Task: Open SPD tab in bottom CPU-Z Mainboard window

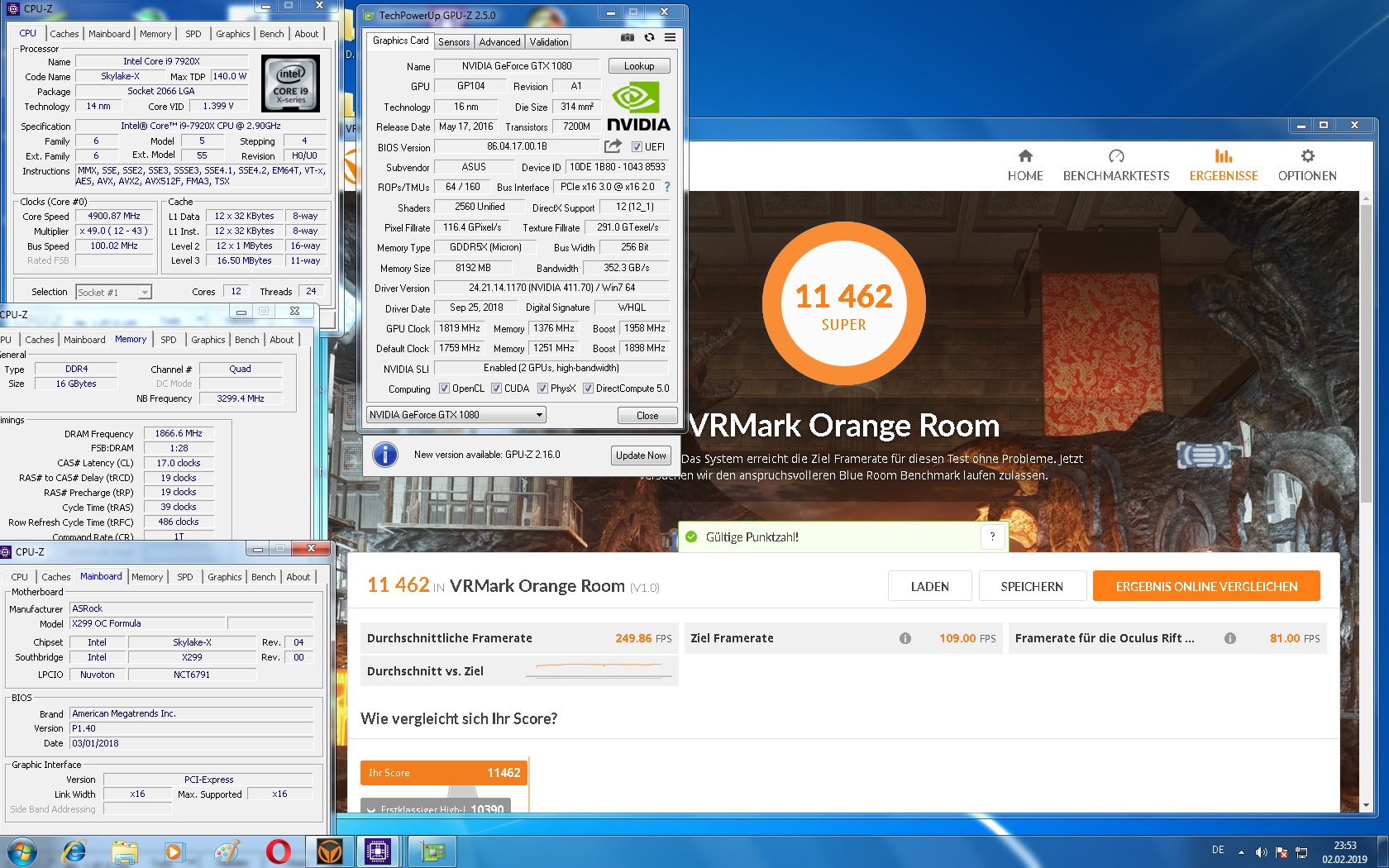Action: pos(184,577)
